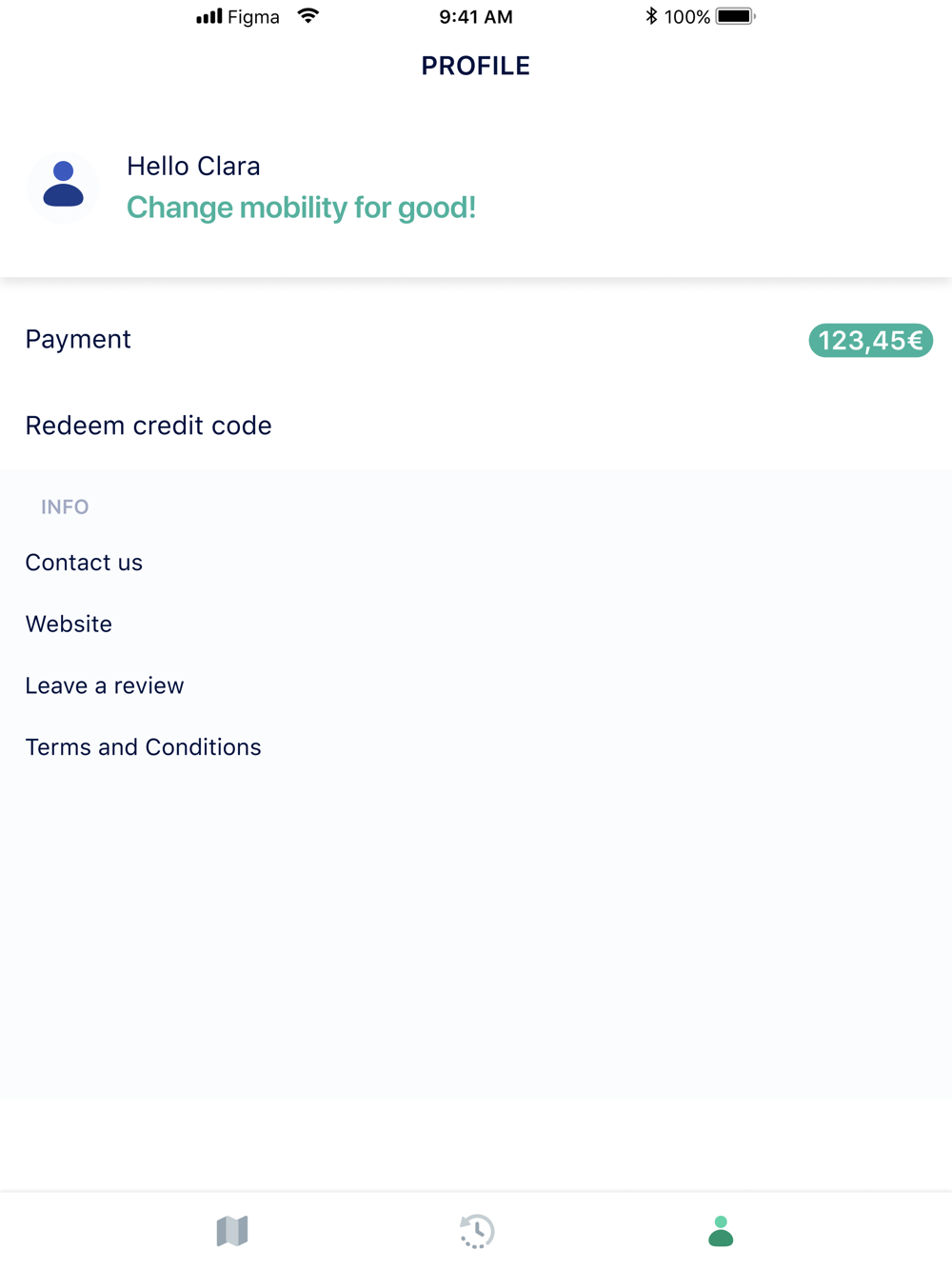Image resolution: width=952 pixels, height=1270 pixels.
Task: Open Contact us
Action: coord(84,563)
